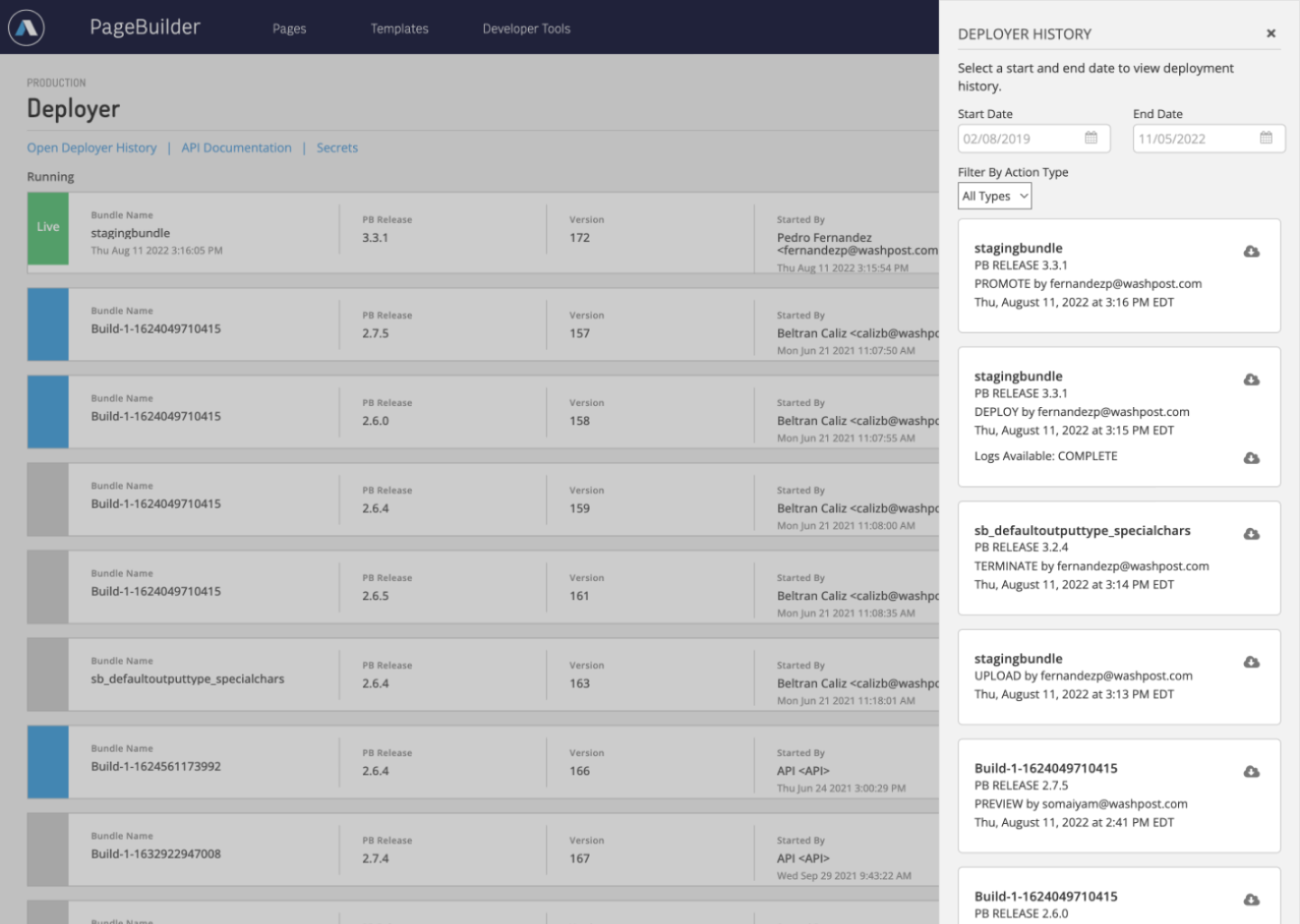Select version 159 row bundle name

pos(155,504)
